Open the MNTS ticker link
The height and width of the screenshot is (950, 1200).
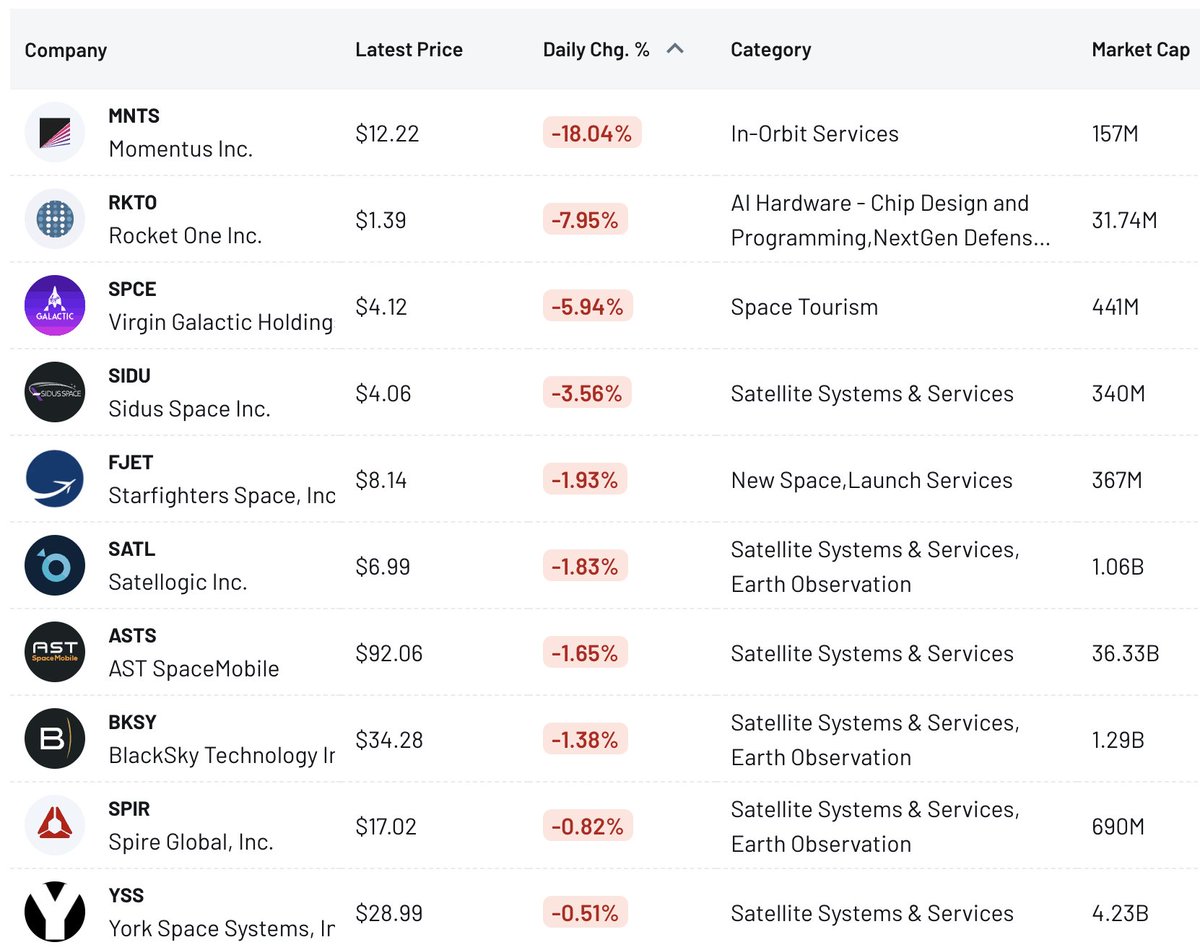134,116
